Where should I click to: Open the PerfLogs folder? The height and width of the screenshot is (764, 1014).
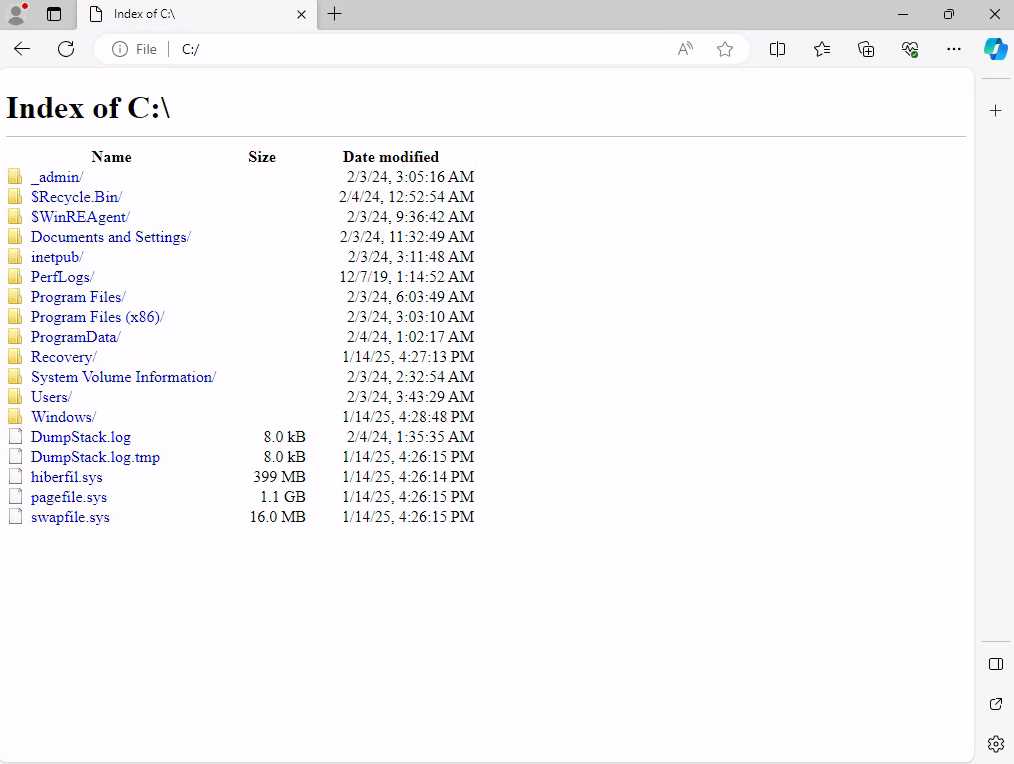(x=62, y=278)
